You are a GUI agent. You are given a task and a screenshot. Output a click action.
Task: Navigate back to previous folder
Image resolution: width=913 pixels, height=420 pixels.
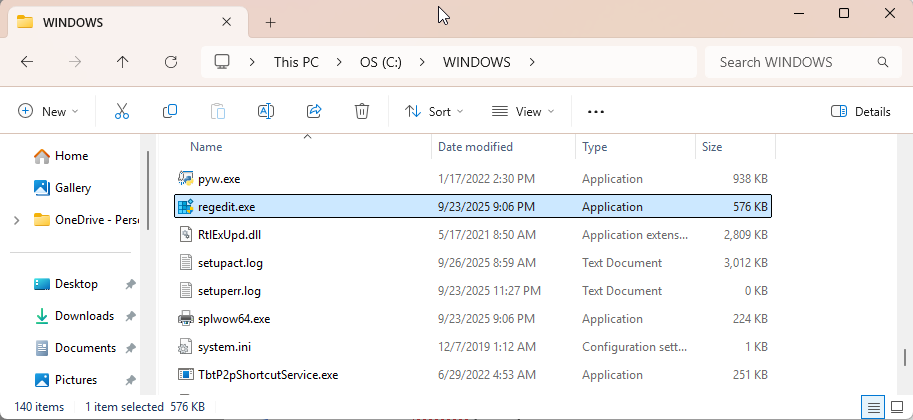(27, 62)
